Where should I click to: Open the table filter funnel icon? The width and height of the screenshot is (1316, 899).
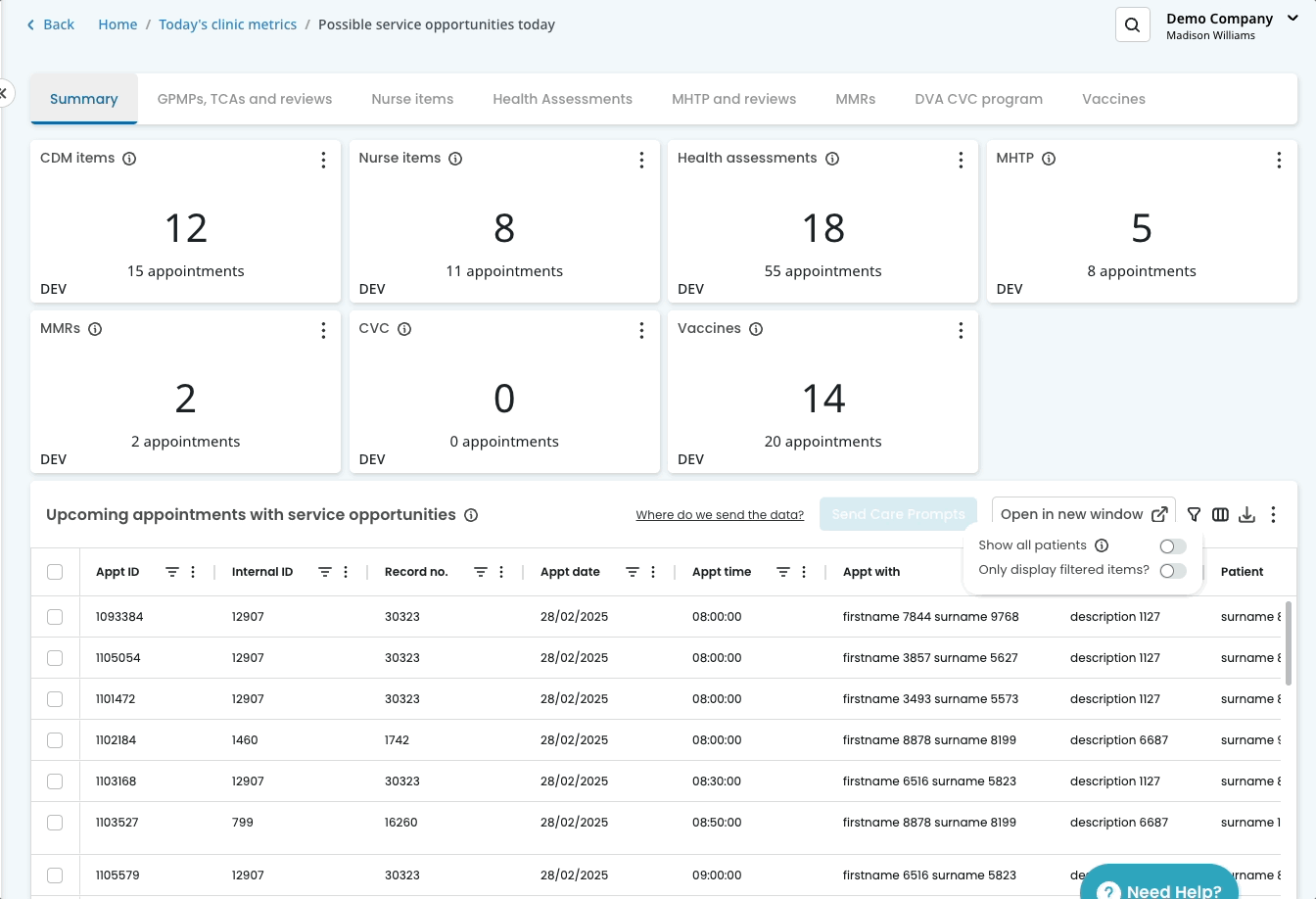(x=1194, y=514)
